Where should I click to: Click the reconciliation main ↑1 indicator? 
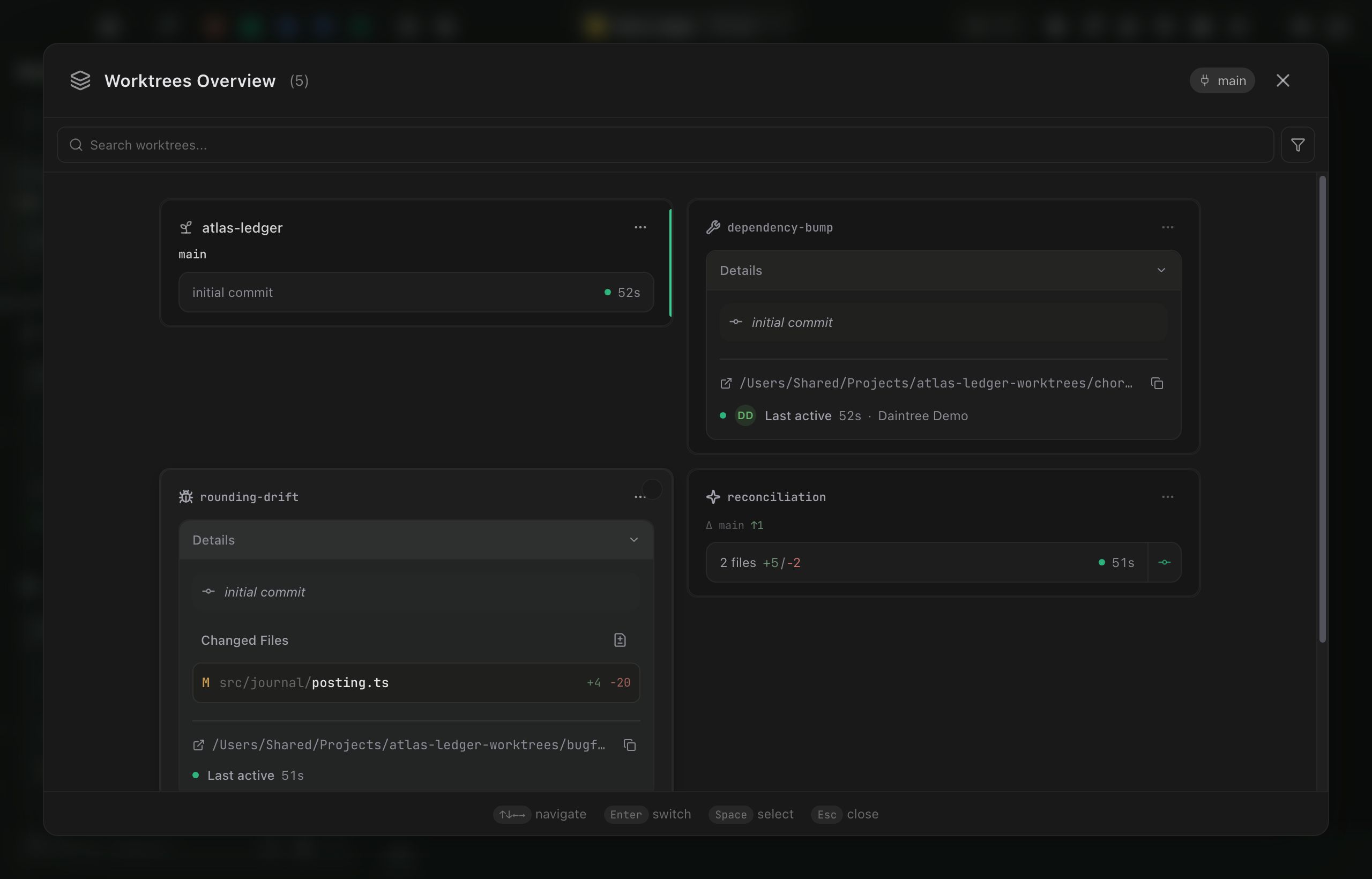click(x=735, y=525)
